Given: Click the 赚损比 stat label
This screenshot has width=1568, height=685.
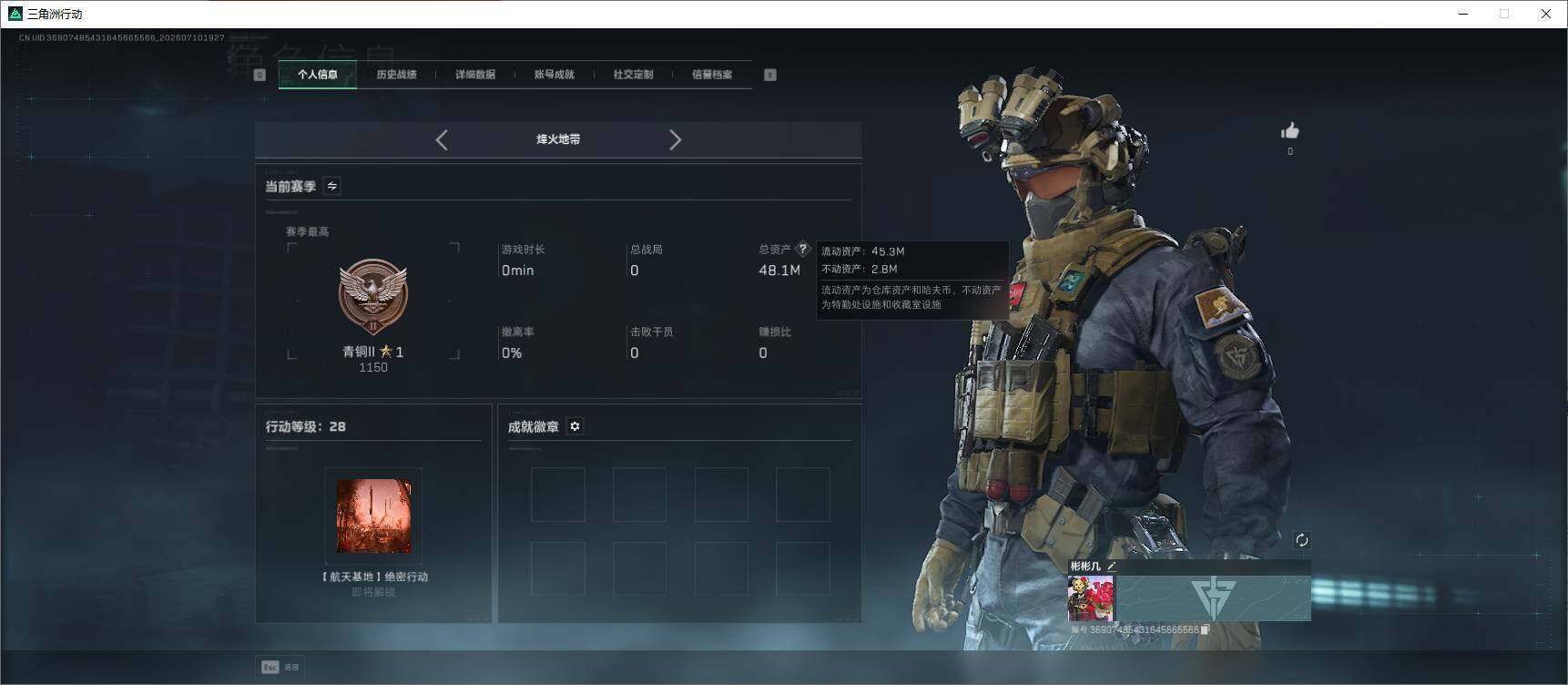Looking at the screenshot, I should [775, 332].
